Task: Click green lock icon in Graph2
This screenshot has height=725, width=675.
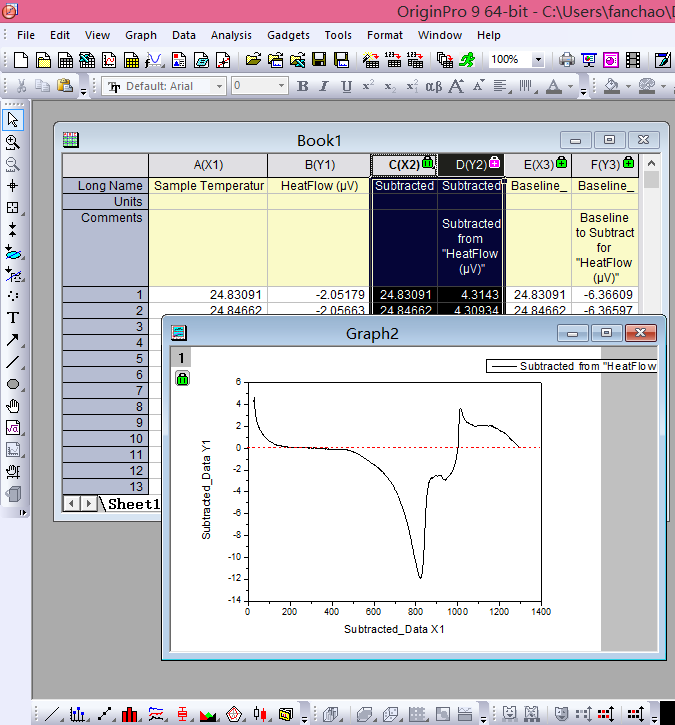Action: (x=182, y=379)
